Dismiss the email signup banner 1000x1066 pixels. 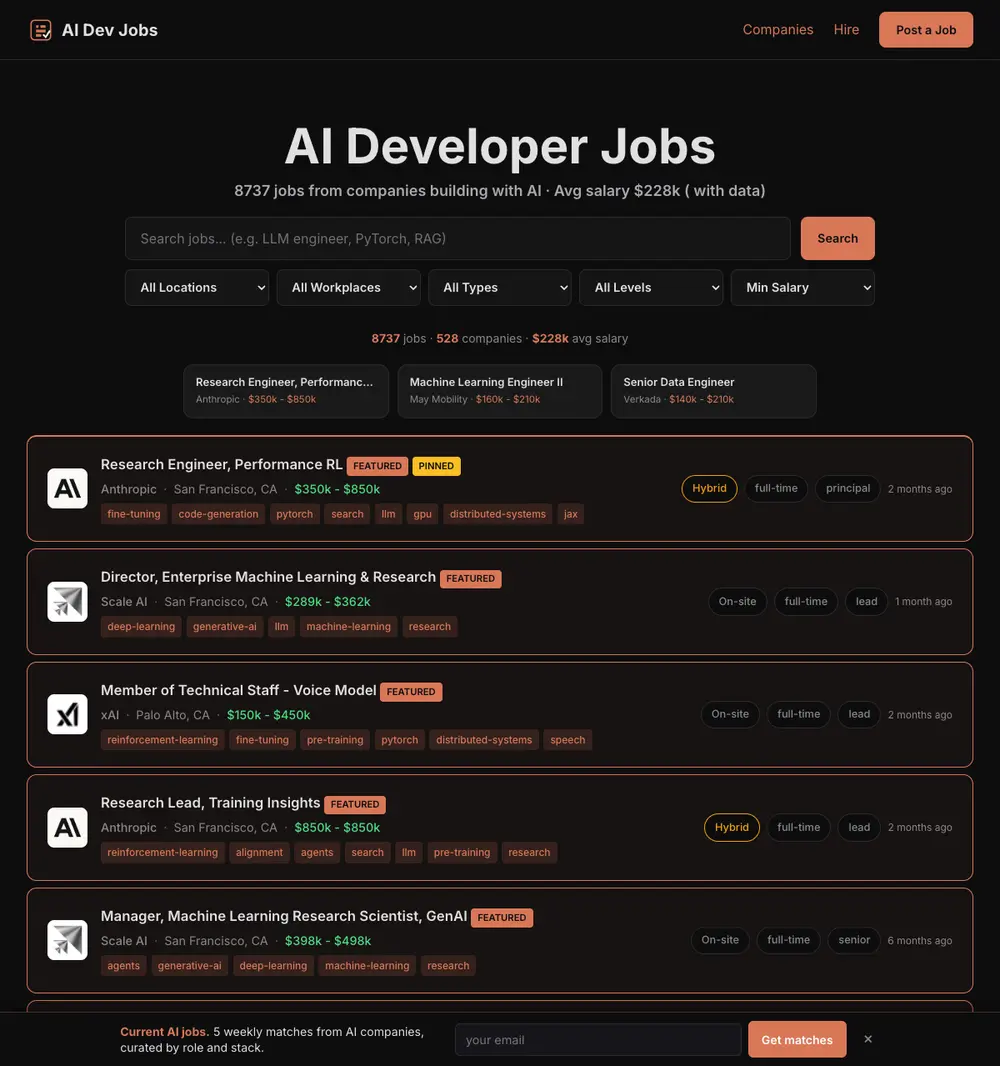click(x=868, y=1039)
